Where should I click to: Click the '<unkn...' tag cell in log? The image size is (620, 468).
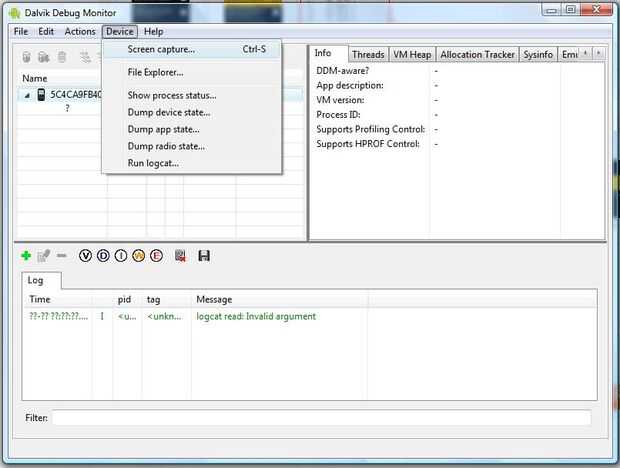click(165, 317)
